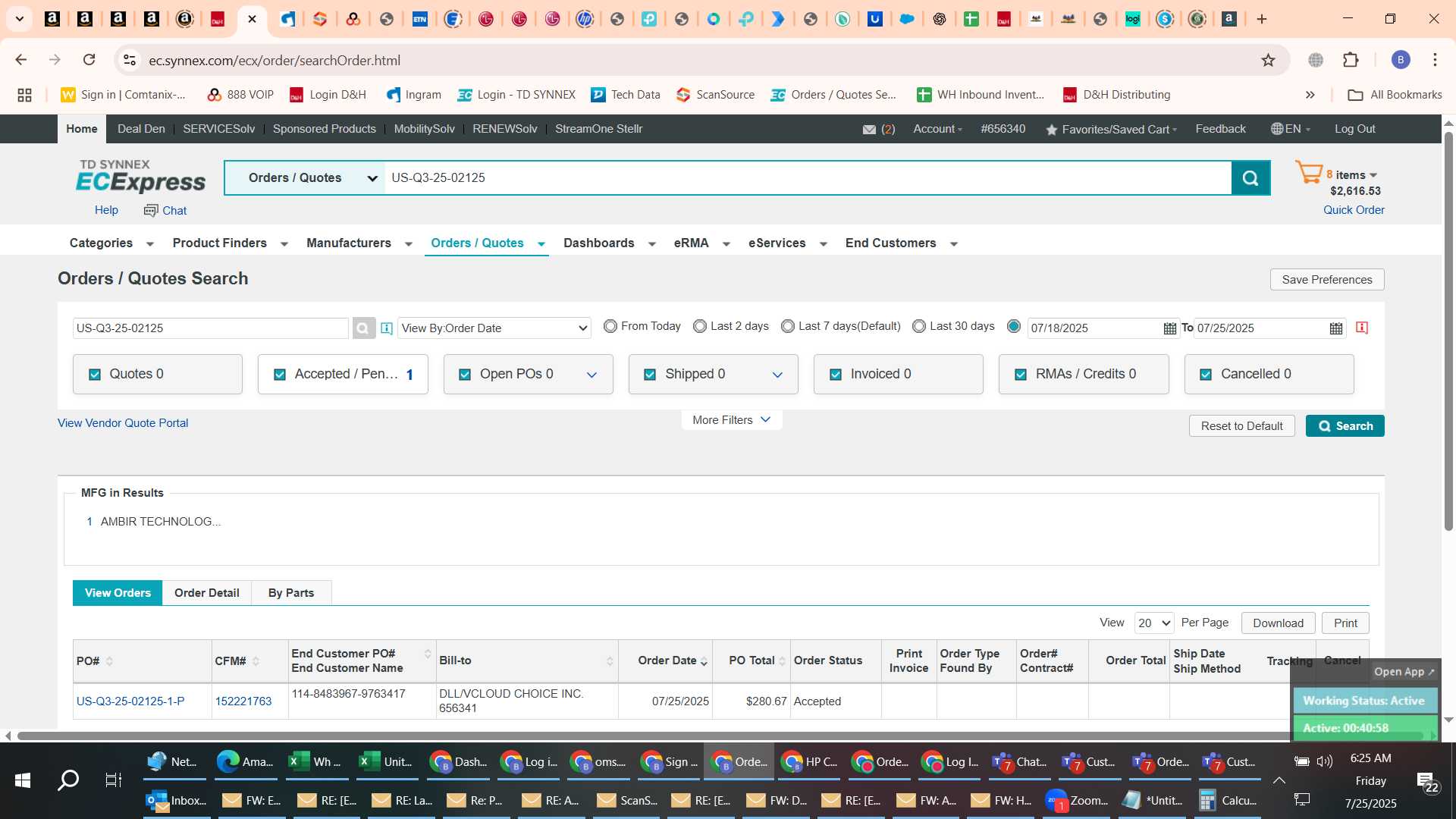Open a new browser tab
1456x819 pixels.
(1262, 19)
